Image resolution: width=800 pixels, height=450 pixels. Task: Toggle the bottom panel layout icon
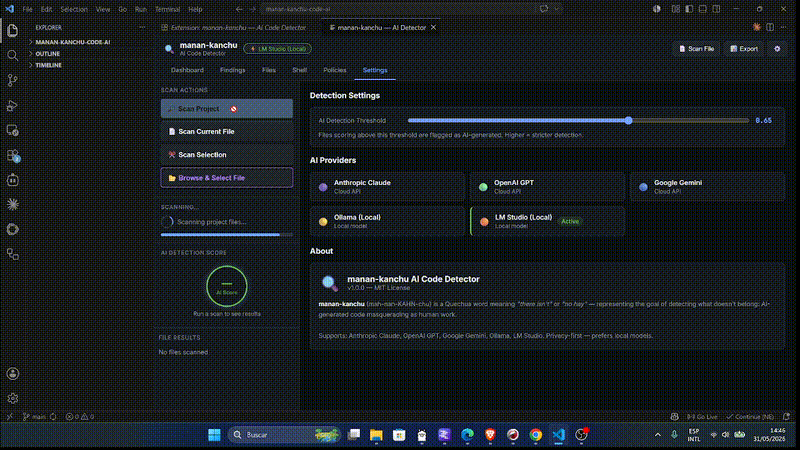point(703,9)
